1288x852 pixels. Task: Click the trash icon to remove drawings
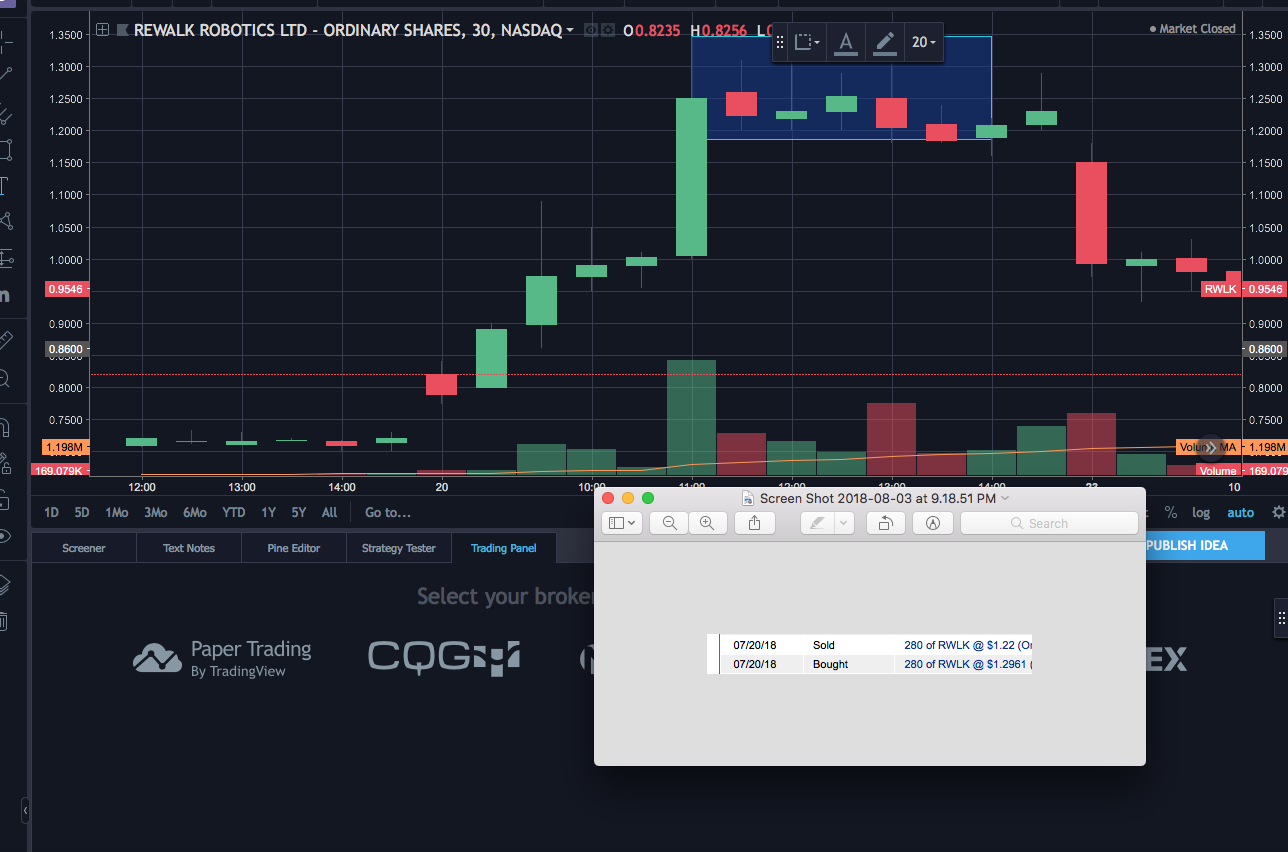(5, 621)
